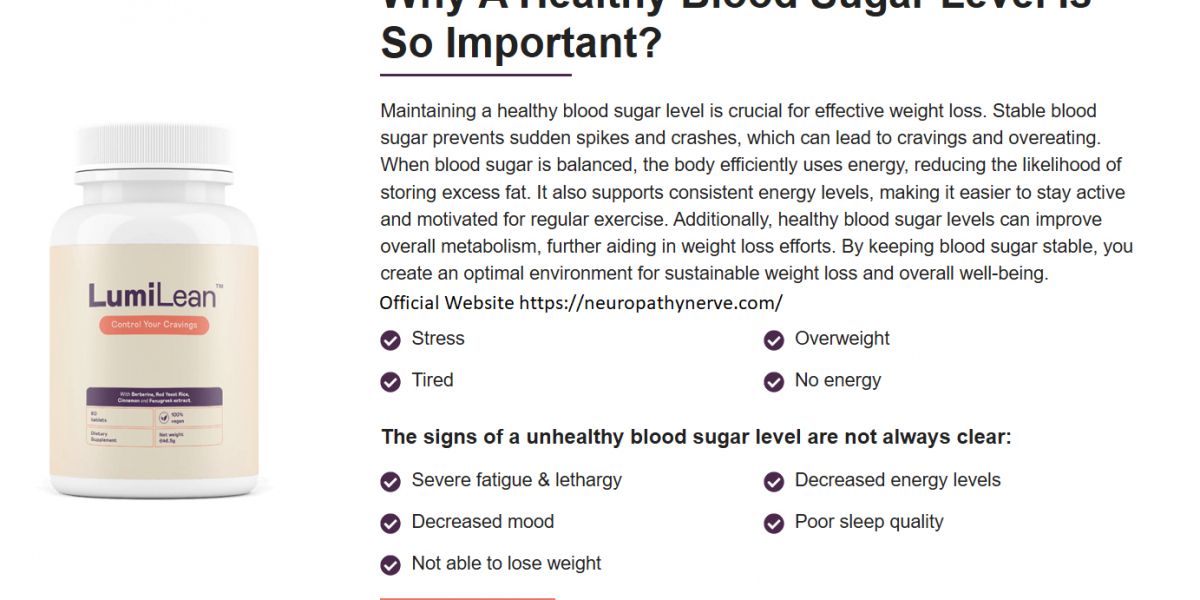Click checkmark next to Poor sleep quality

[773, 524]
